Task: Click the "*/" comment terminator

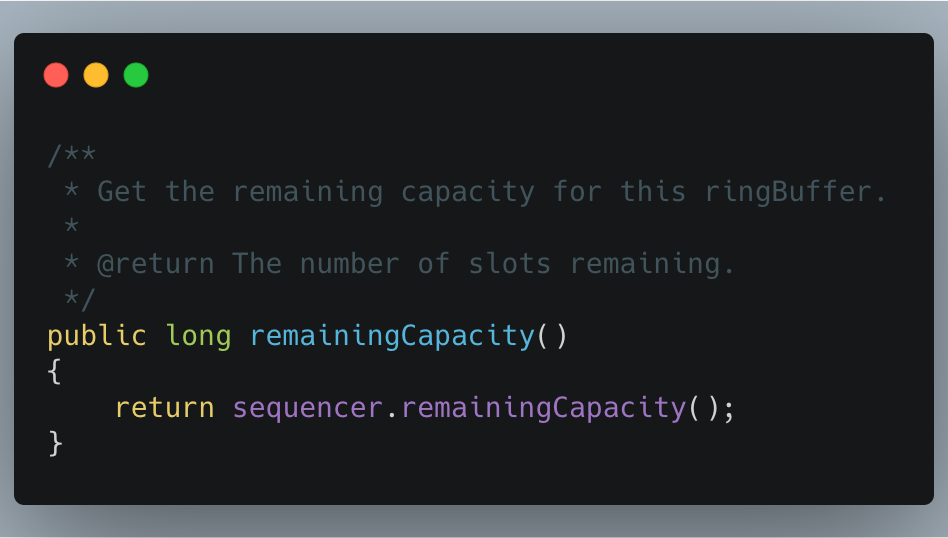Action: (80, 300)
